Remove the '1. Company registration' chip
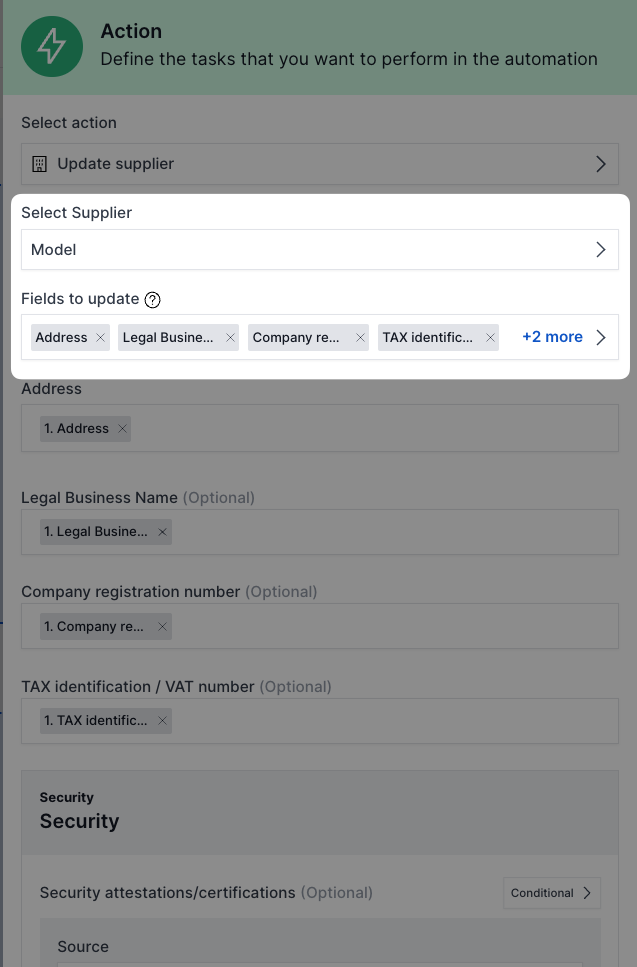The width and height of the screenshot is (637, 967). [162, 627]
